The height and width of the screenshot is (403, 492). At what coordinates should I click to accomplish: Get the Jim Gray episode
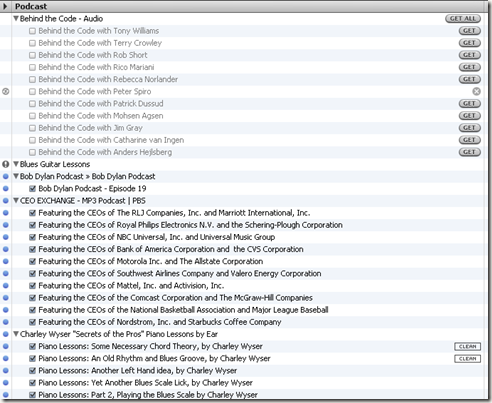(x=470, y=128)
